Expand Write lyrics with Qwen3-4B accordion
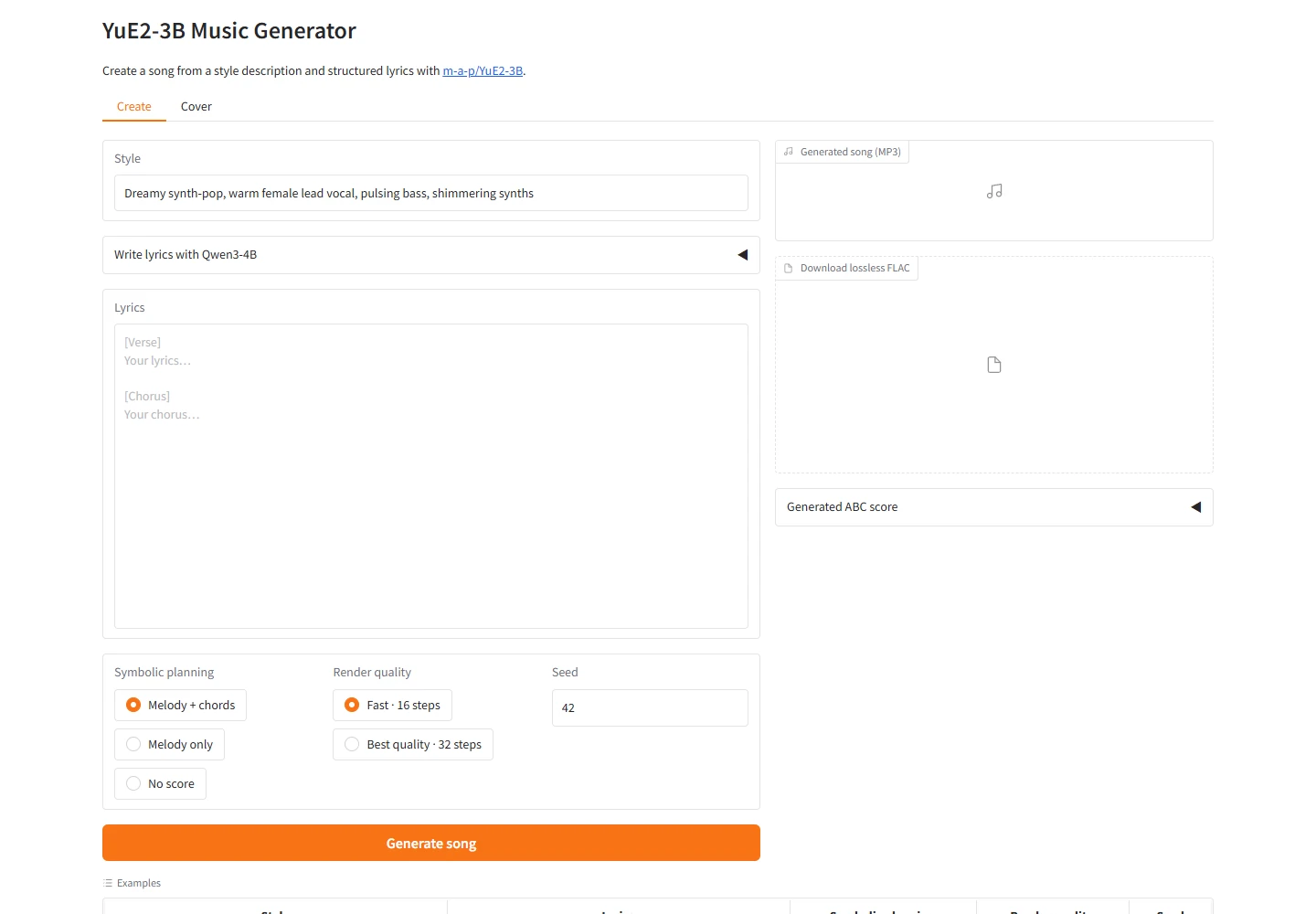 [x=431, y=255]
